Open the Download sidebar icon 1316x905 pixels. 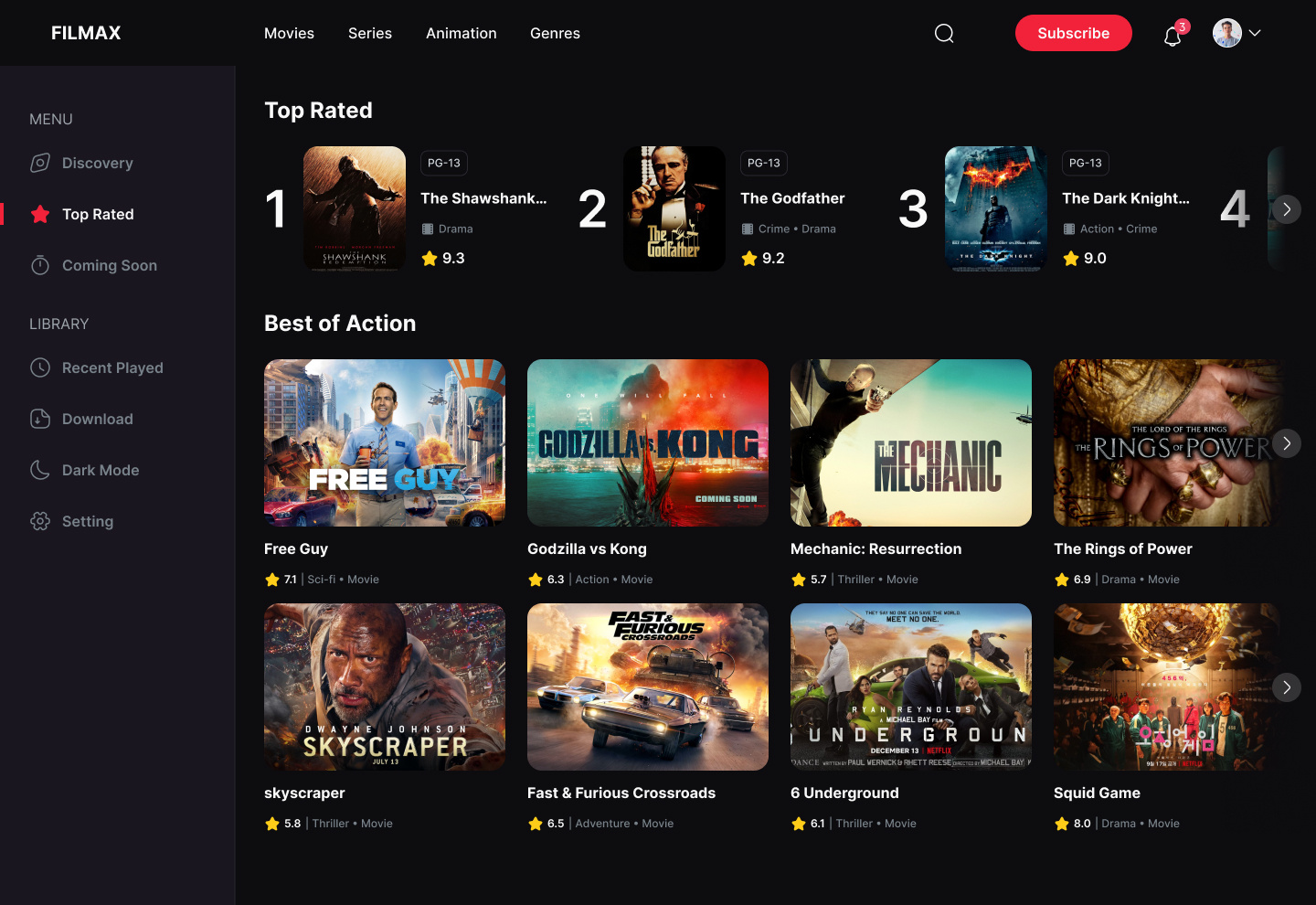point(40,419)
